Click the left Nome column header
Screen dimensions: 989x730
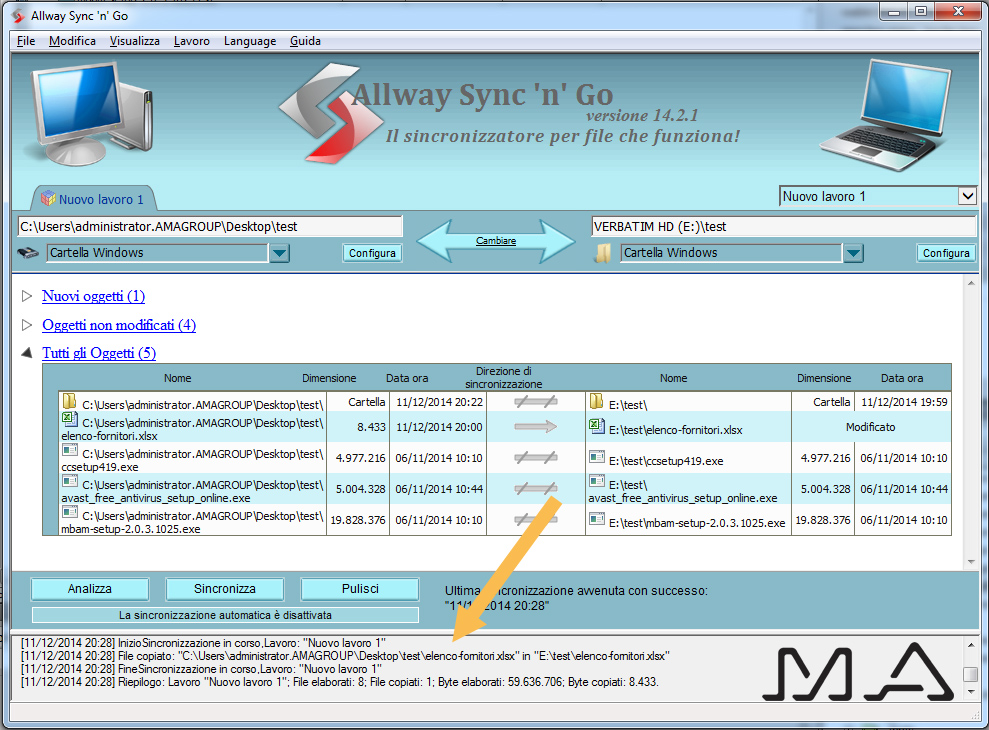[x=178, y=378]
